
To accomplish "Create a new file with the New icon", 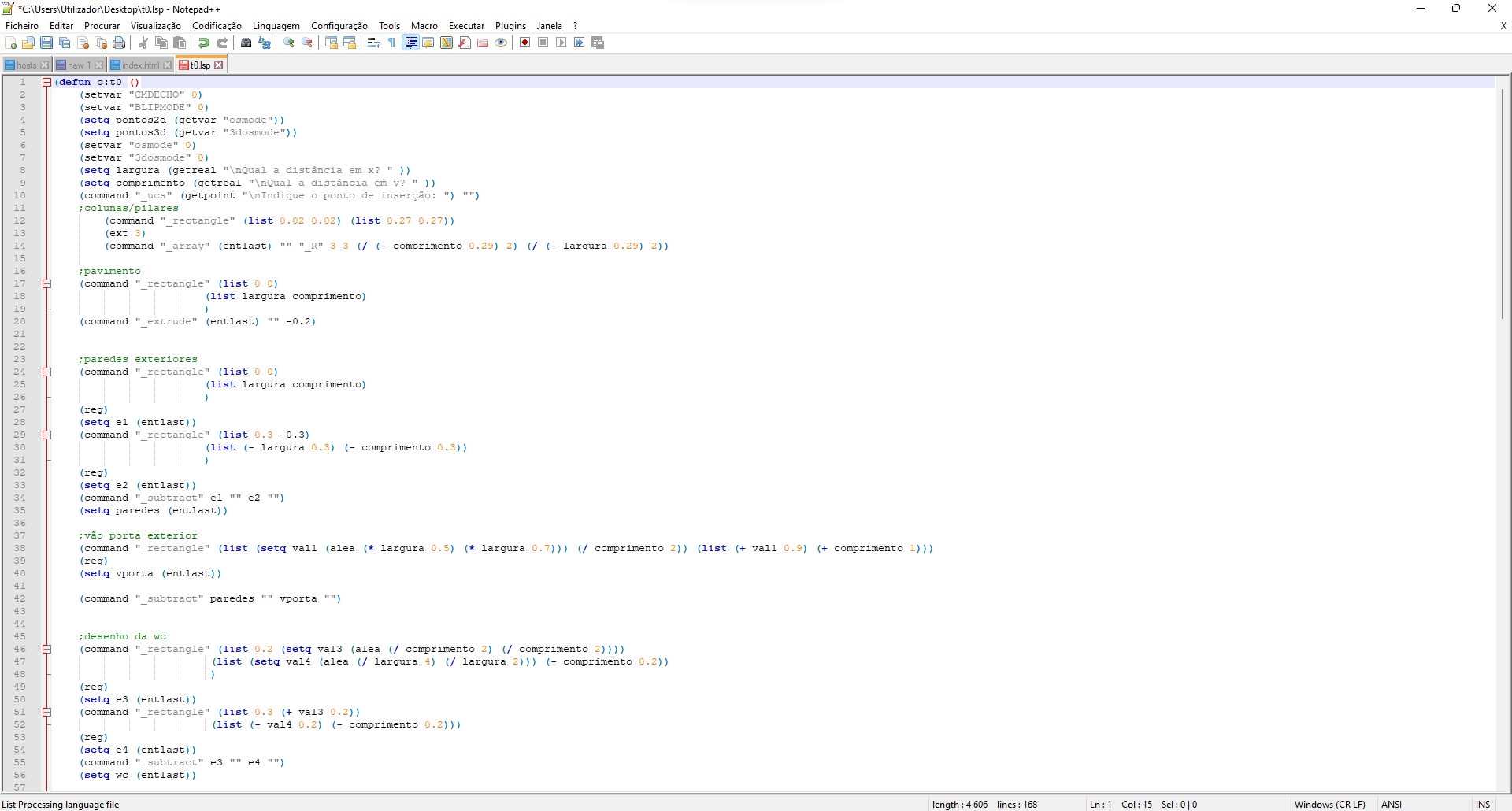I will (11, 43).
